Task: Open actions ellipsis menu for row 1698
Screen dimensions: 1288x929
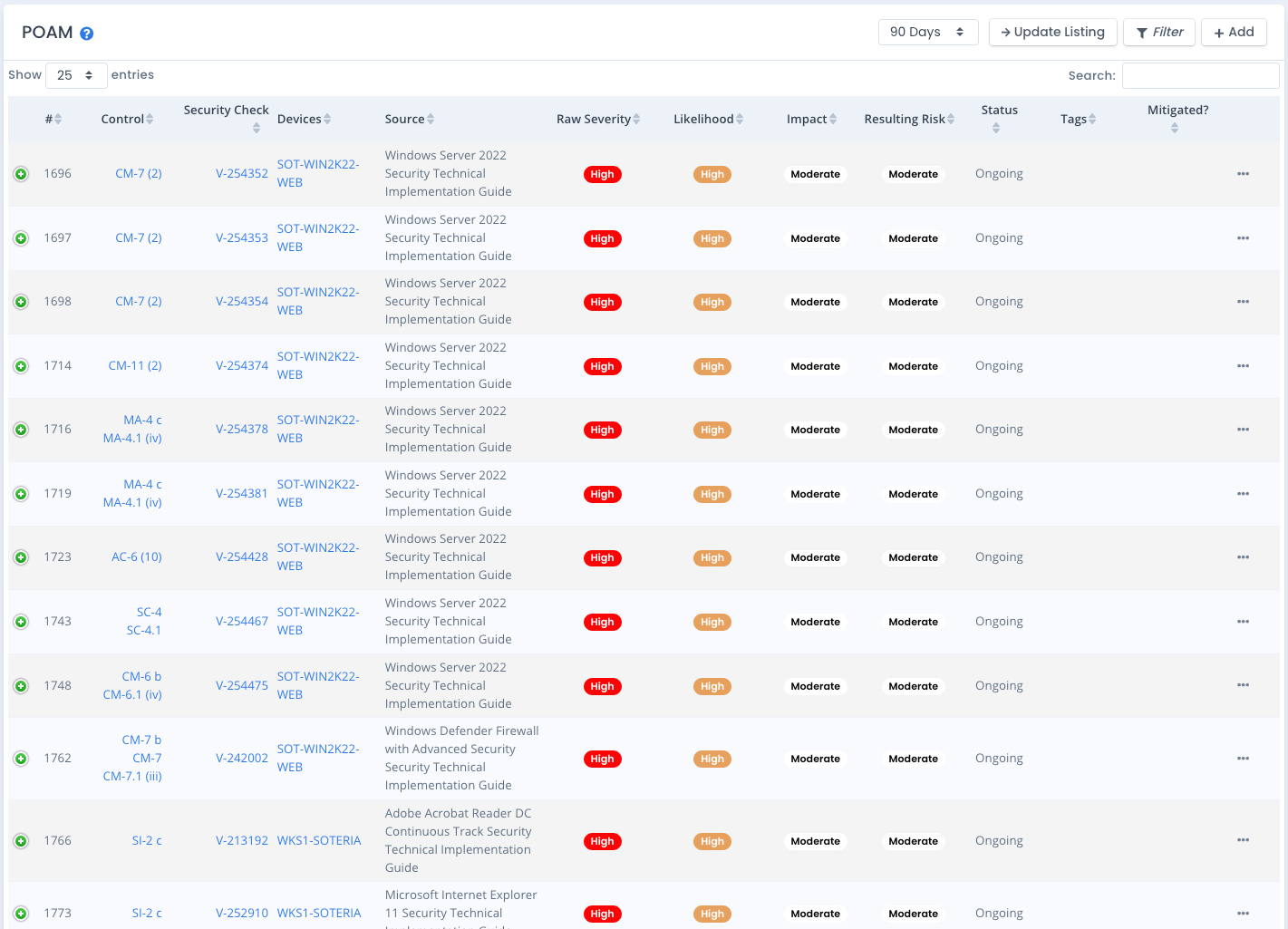Action: coord(1243,302)
